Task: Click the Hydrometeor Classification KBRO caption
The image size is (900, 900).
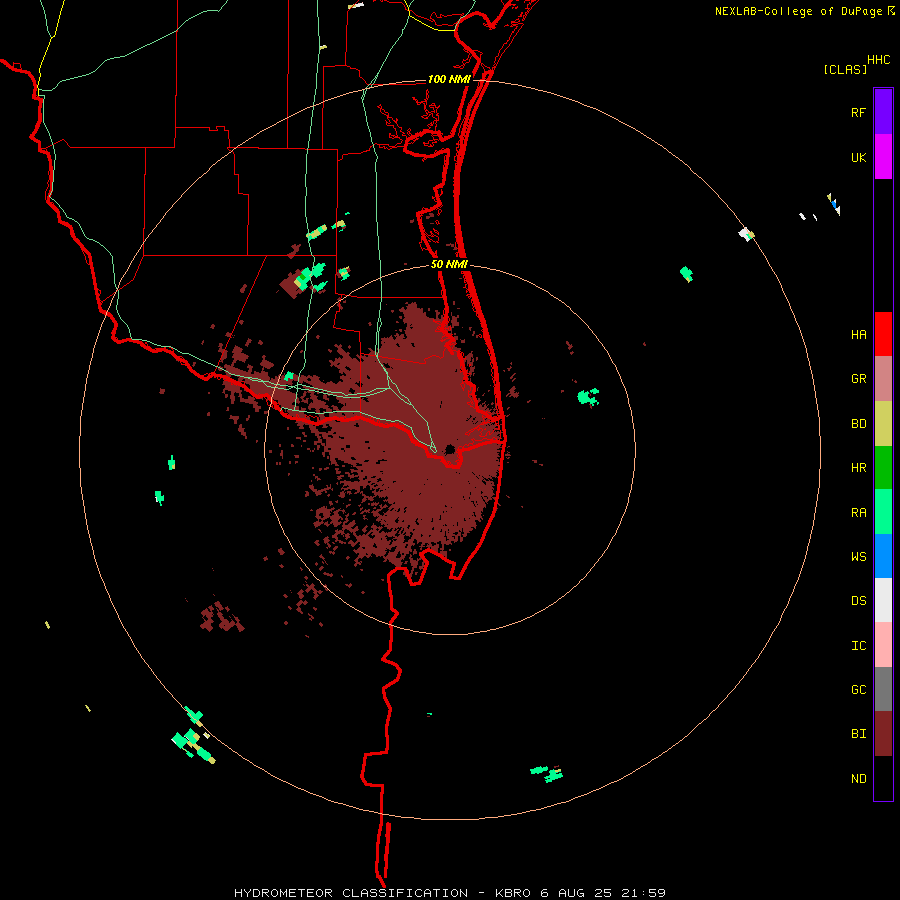Action: [449, 893]
